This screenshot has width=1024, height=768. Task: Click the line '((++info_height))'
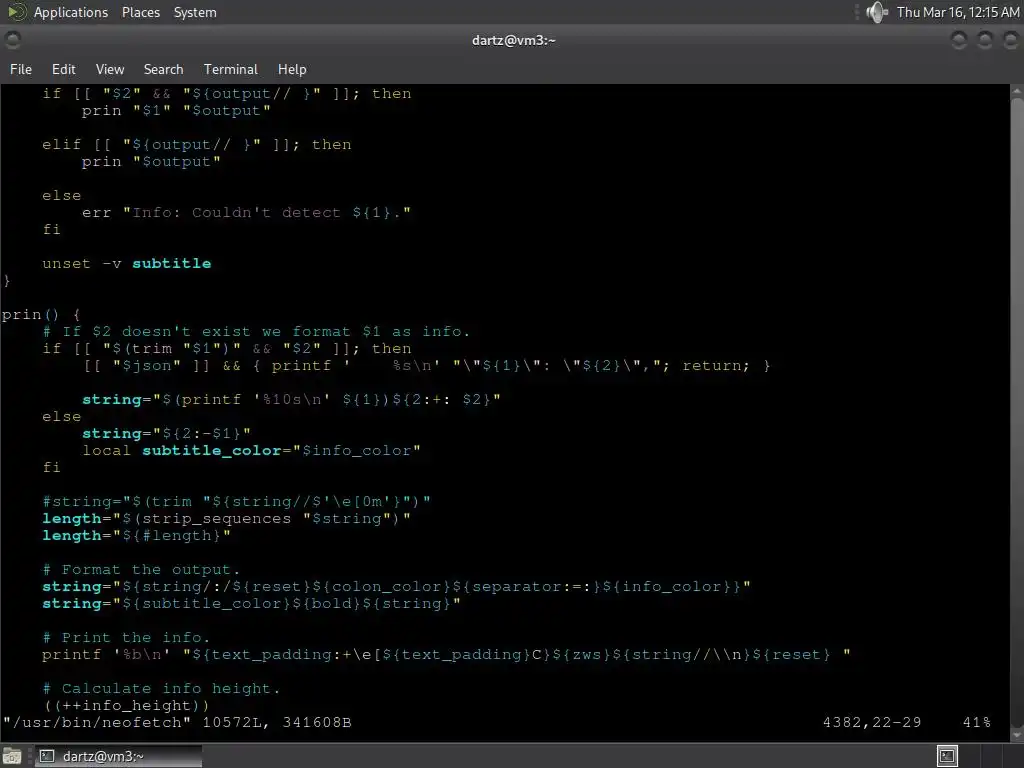point(126,705)
